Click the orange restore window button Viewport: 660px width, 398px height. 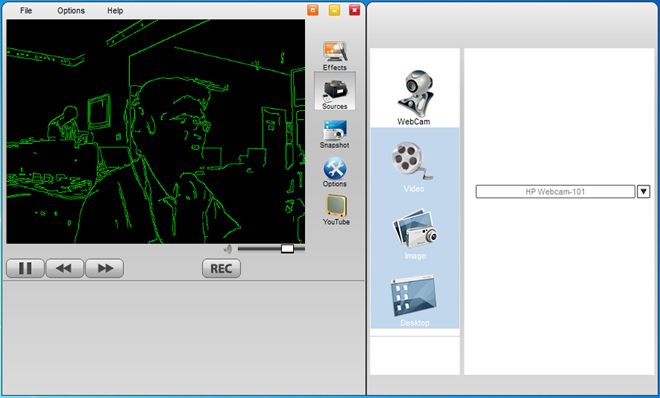coord(313,10)
